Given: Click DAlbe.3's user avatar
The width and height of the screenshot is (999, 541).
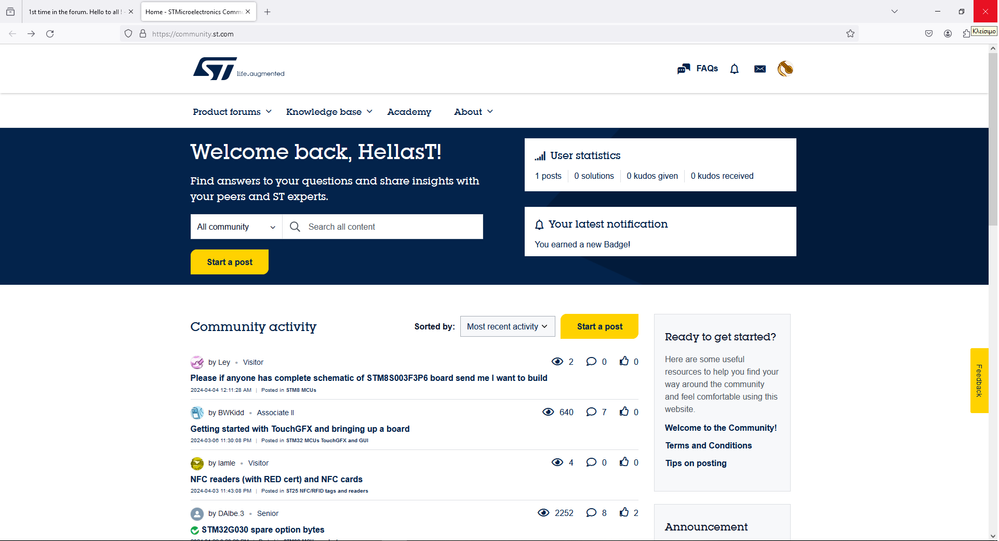Looking at the screenshot, I should [197, 514].
